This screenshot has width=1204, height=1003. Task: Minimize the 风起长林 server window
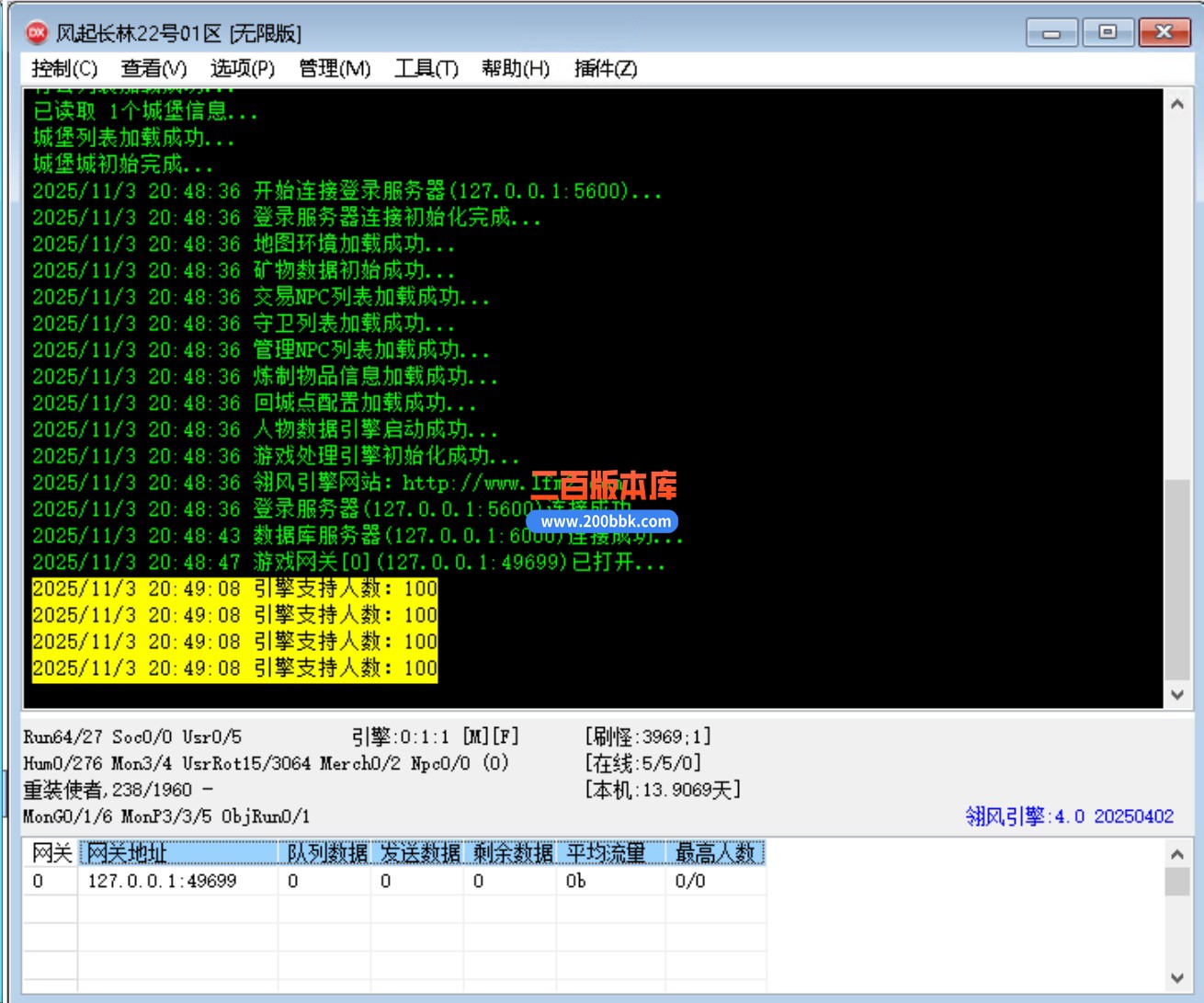[x=1051, y=33]
